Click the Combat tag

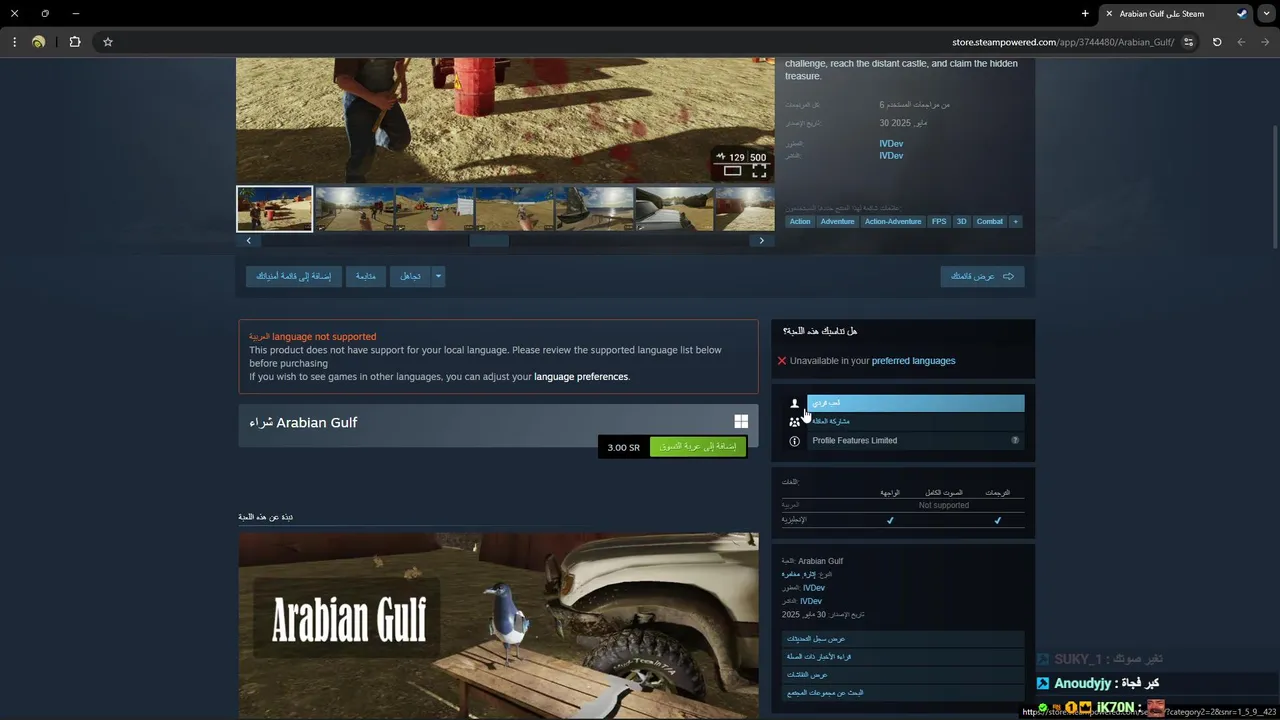point(990,221)
